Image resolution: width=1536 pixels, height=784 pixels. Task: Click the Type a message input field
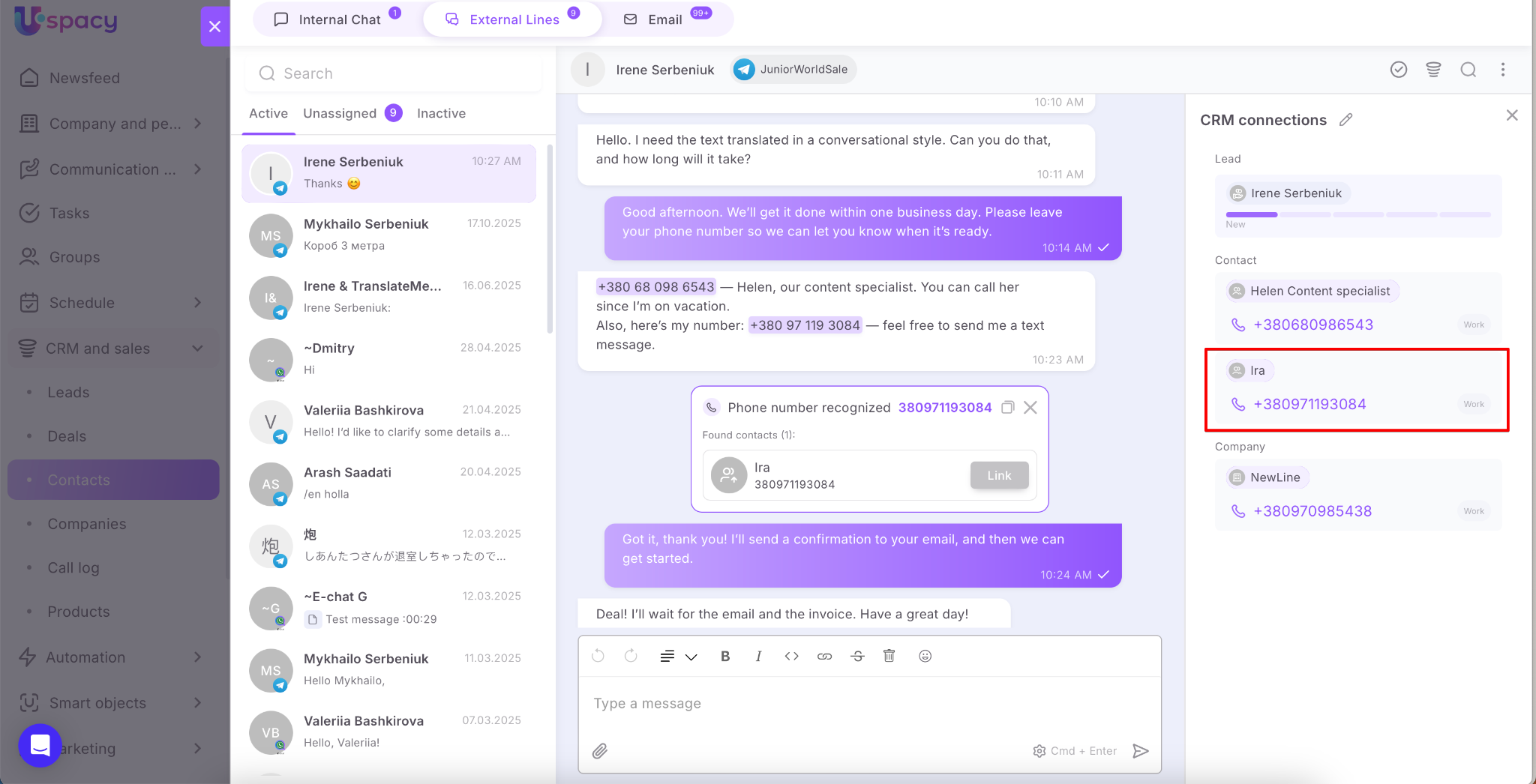(868, 703)
